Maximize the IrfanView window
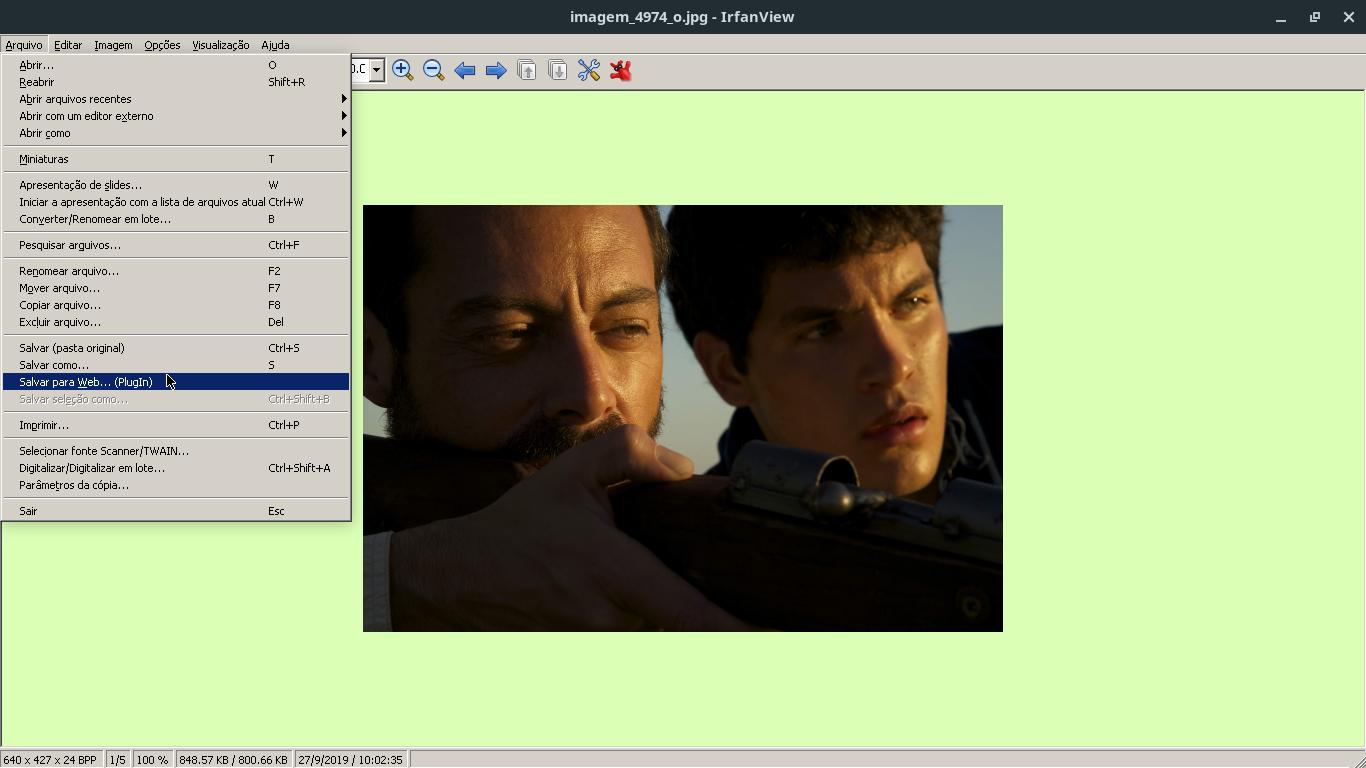Viewport: 1366px width, 768px height. pos(1315,17)
